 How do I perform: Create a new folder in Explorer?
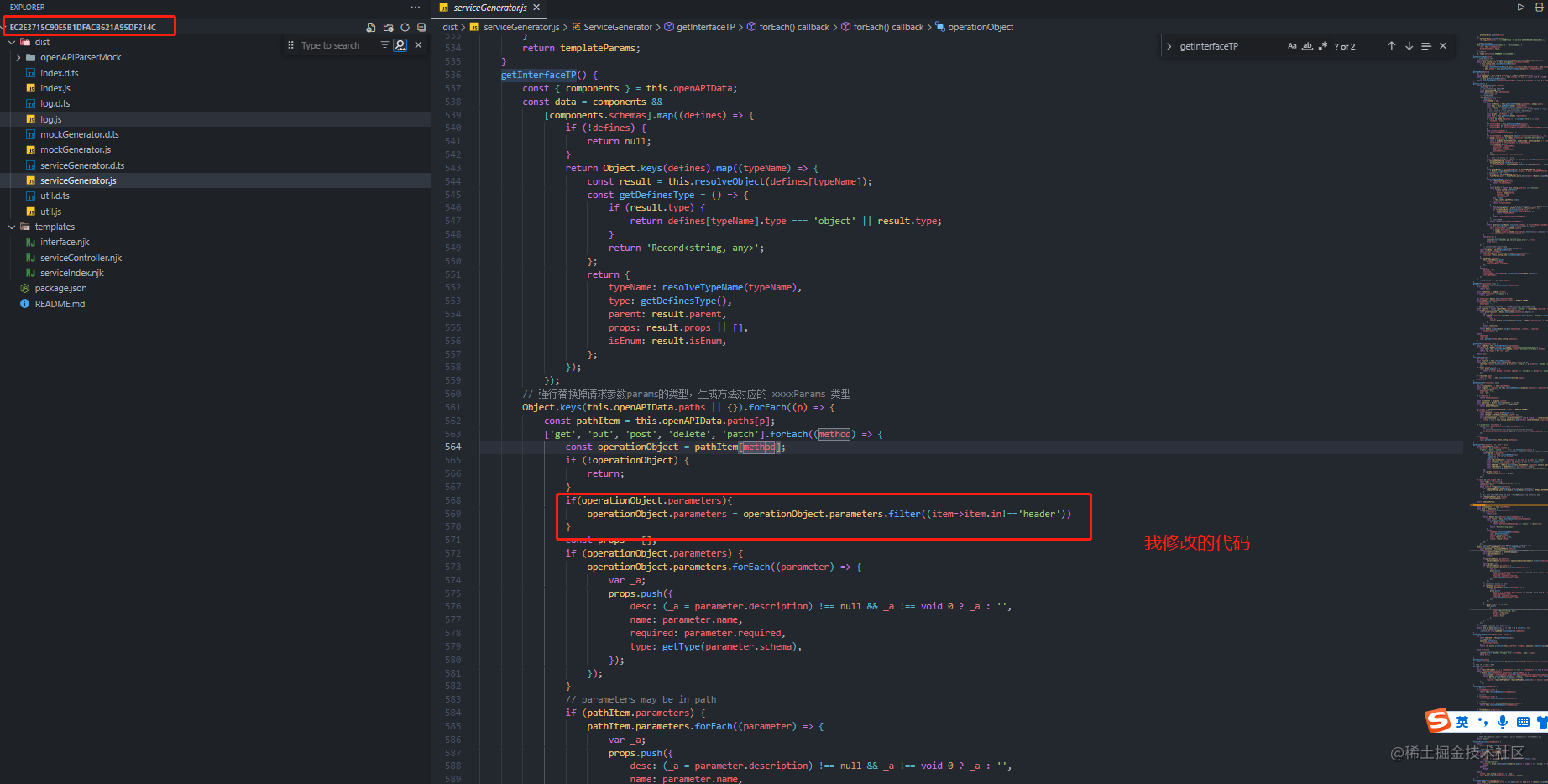tap(388, 27)
